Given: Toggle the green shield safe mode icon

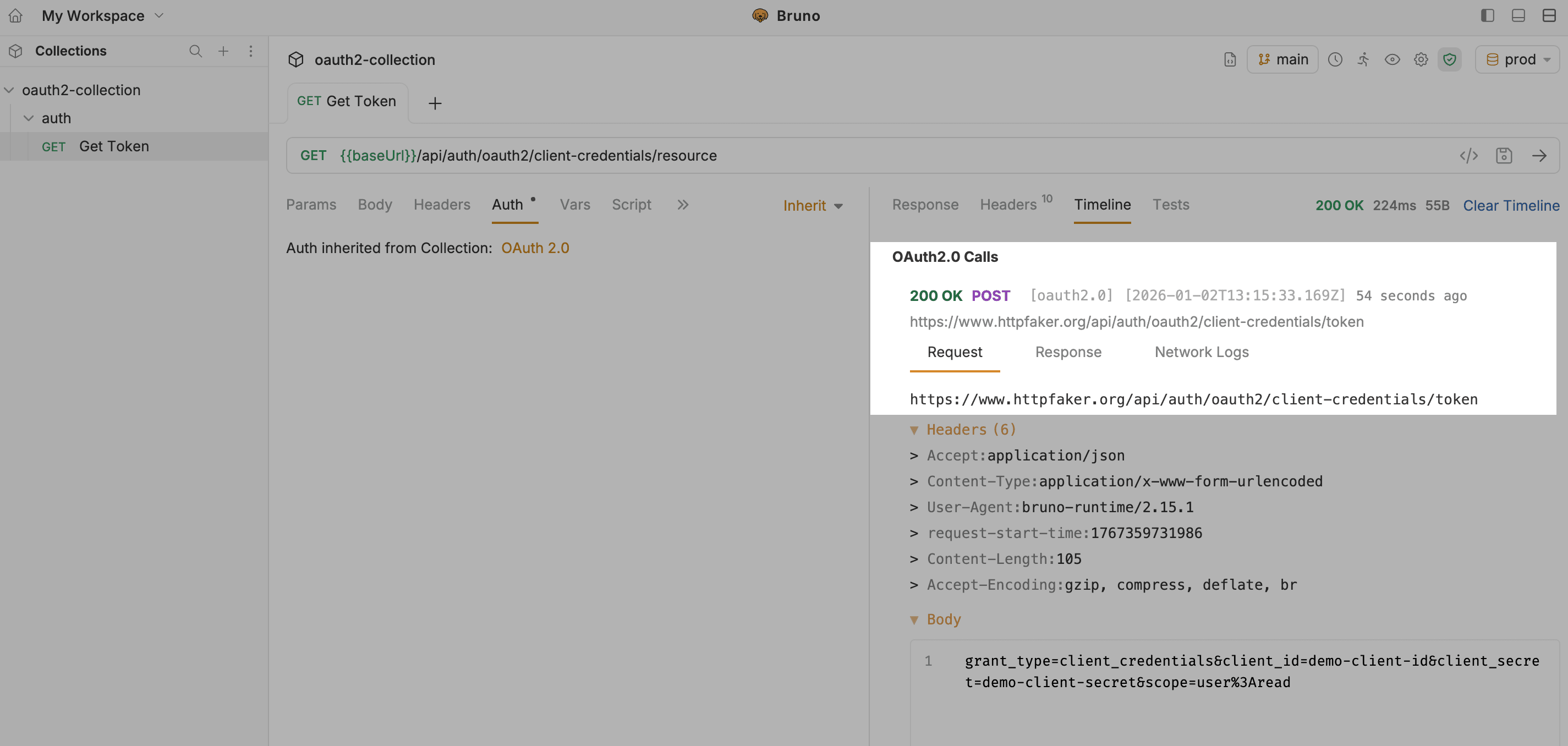Looking at the screenshot, I should coord(1449,59).
